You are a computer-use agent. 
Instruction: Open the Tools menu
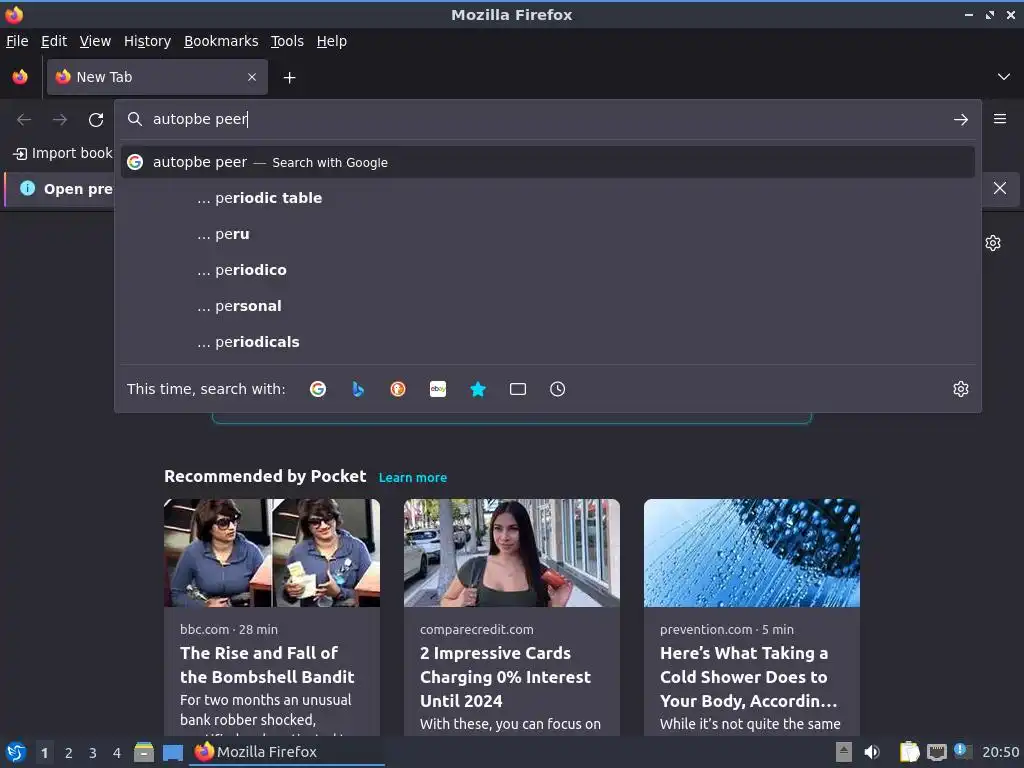[287, 41]
